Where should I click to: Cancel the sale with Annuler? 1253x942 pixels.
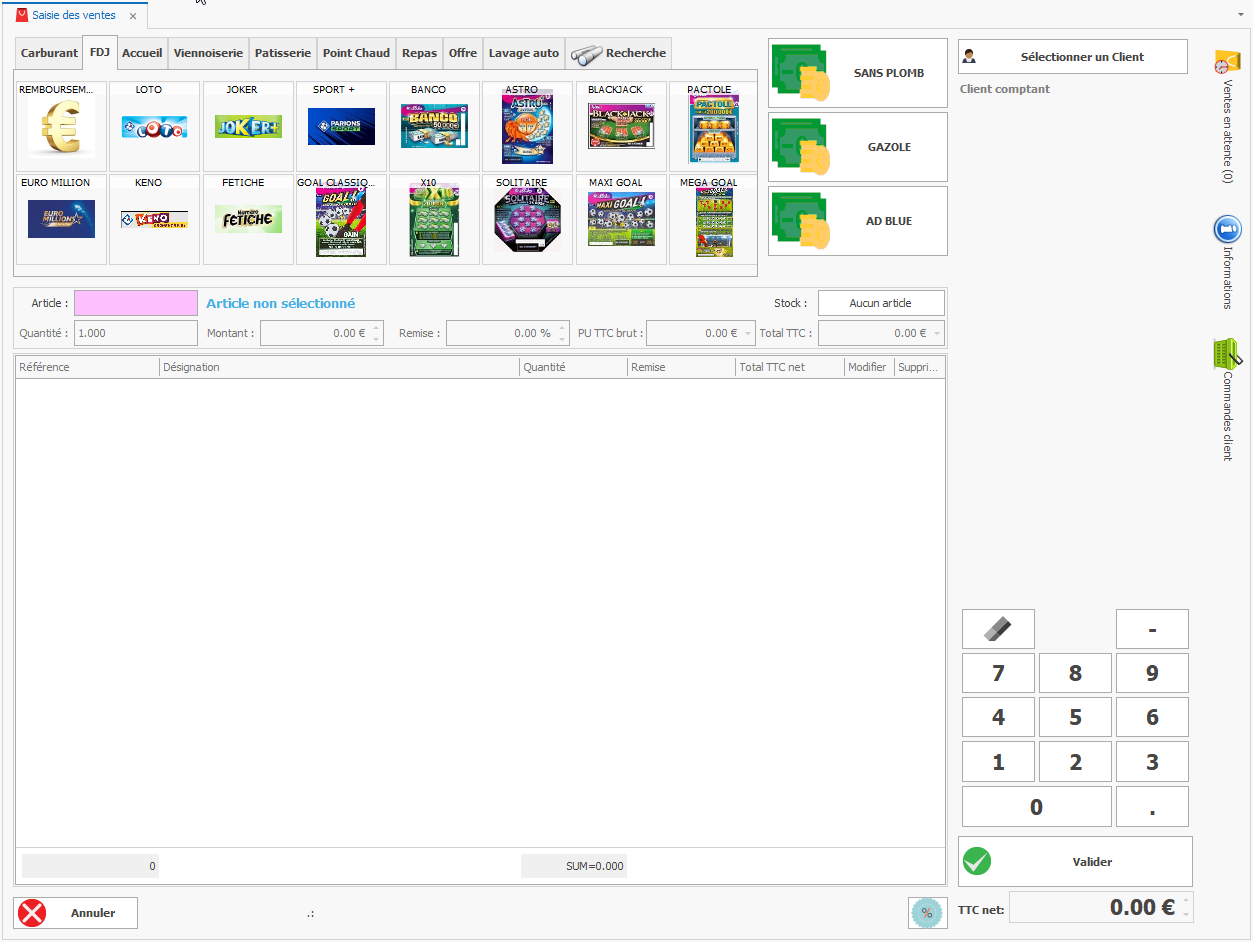pyautogui.click(x=76, y=913)
